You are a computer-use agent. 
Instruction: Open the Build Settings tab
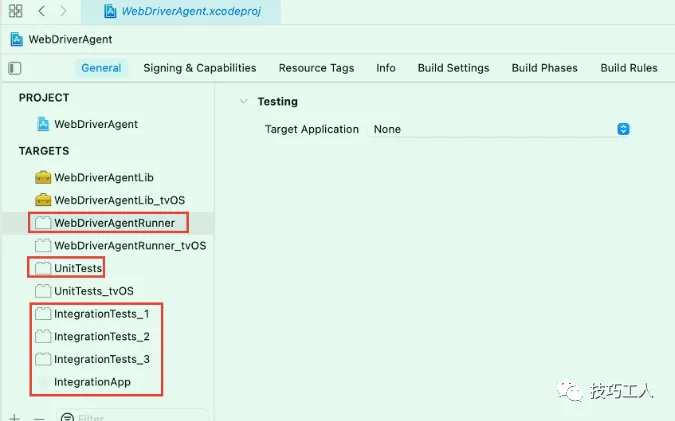click(x=453, y=68)
